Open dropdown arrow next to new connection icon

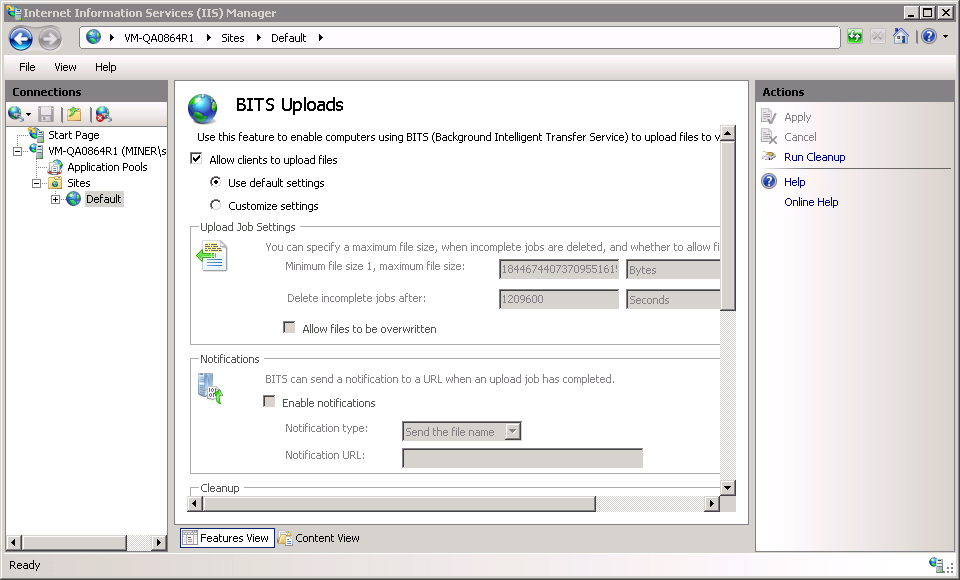point(28,115)
